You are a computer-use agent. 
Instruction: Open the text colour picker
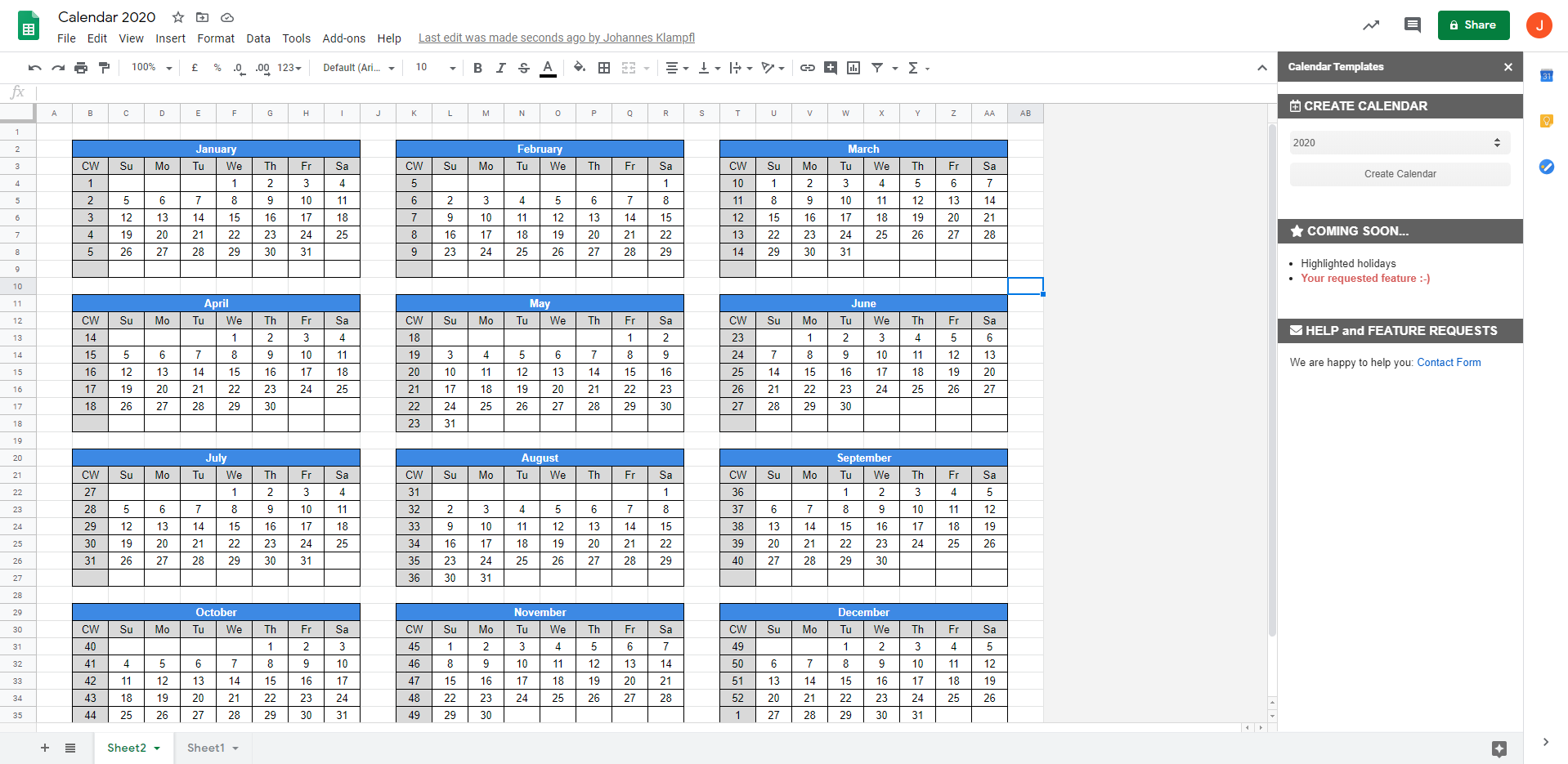[x=548, y=68]
